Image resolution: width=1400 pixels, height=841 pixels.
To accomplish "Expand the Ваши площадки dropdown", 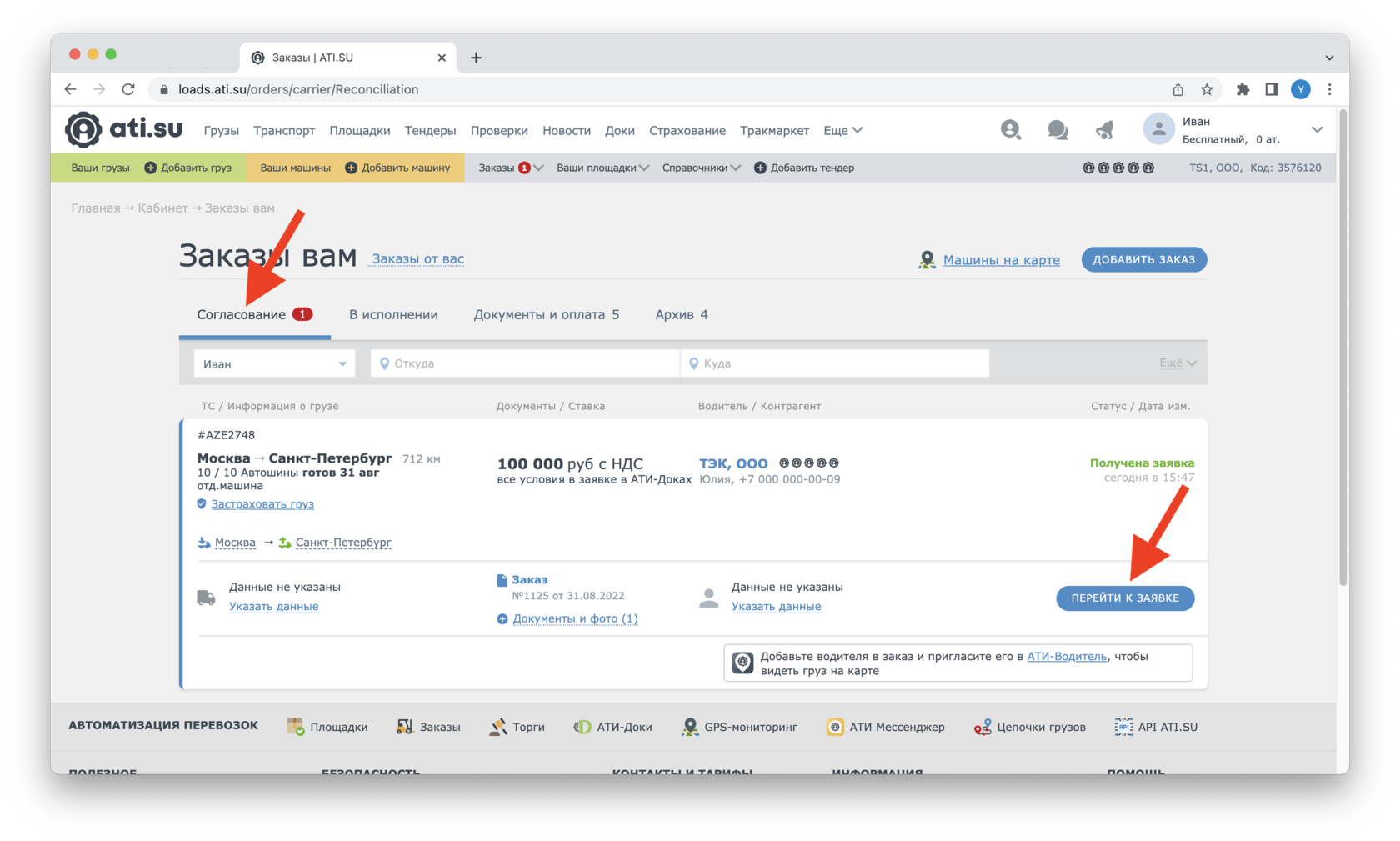I will pyautogui.click(x=602, y=168).
